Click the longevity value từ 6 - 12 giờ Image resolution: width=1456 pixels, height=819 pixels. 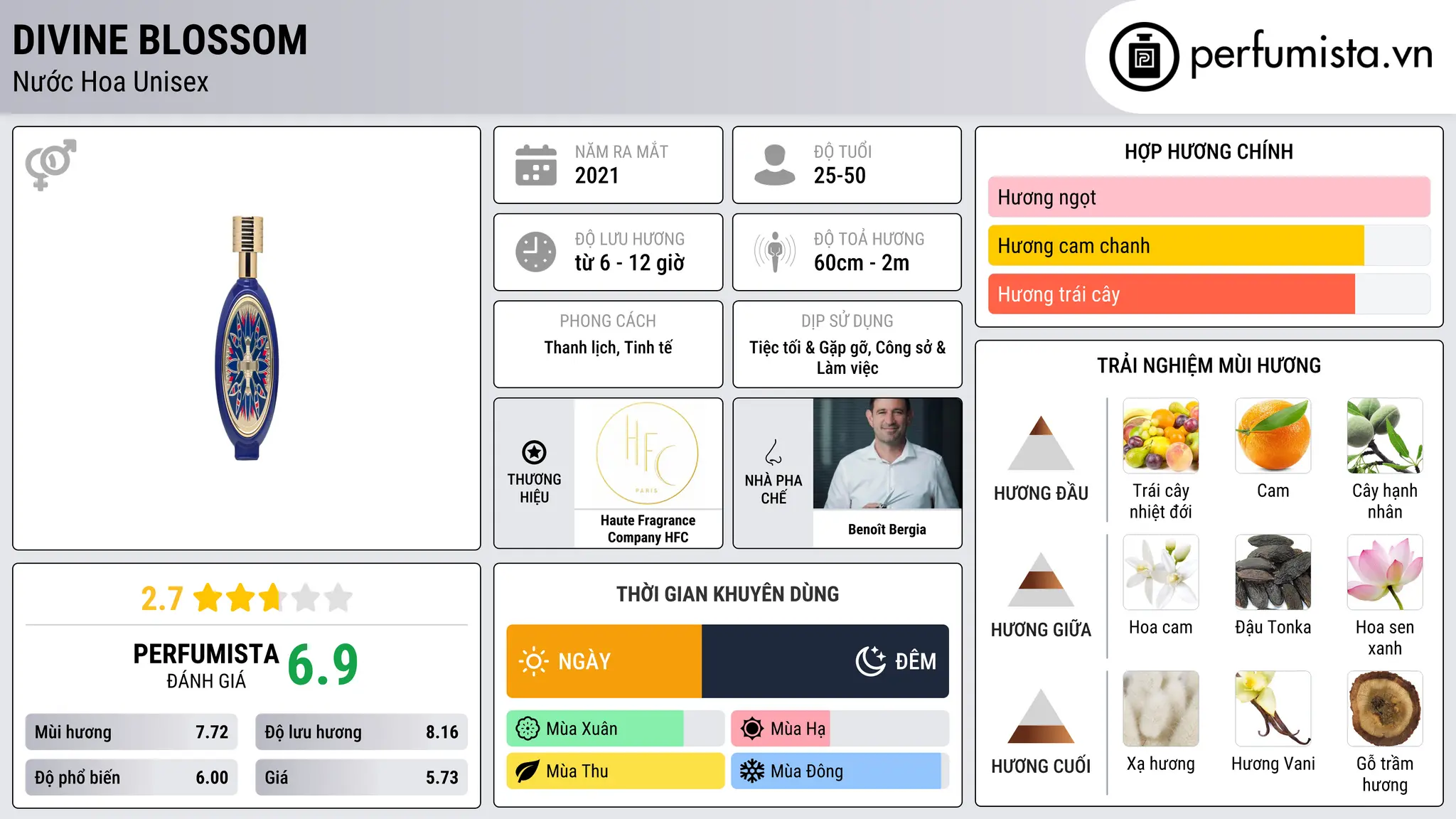630,263
